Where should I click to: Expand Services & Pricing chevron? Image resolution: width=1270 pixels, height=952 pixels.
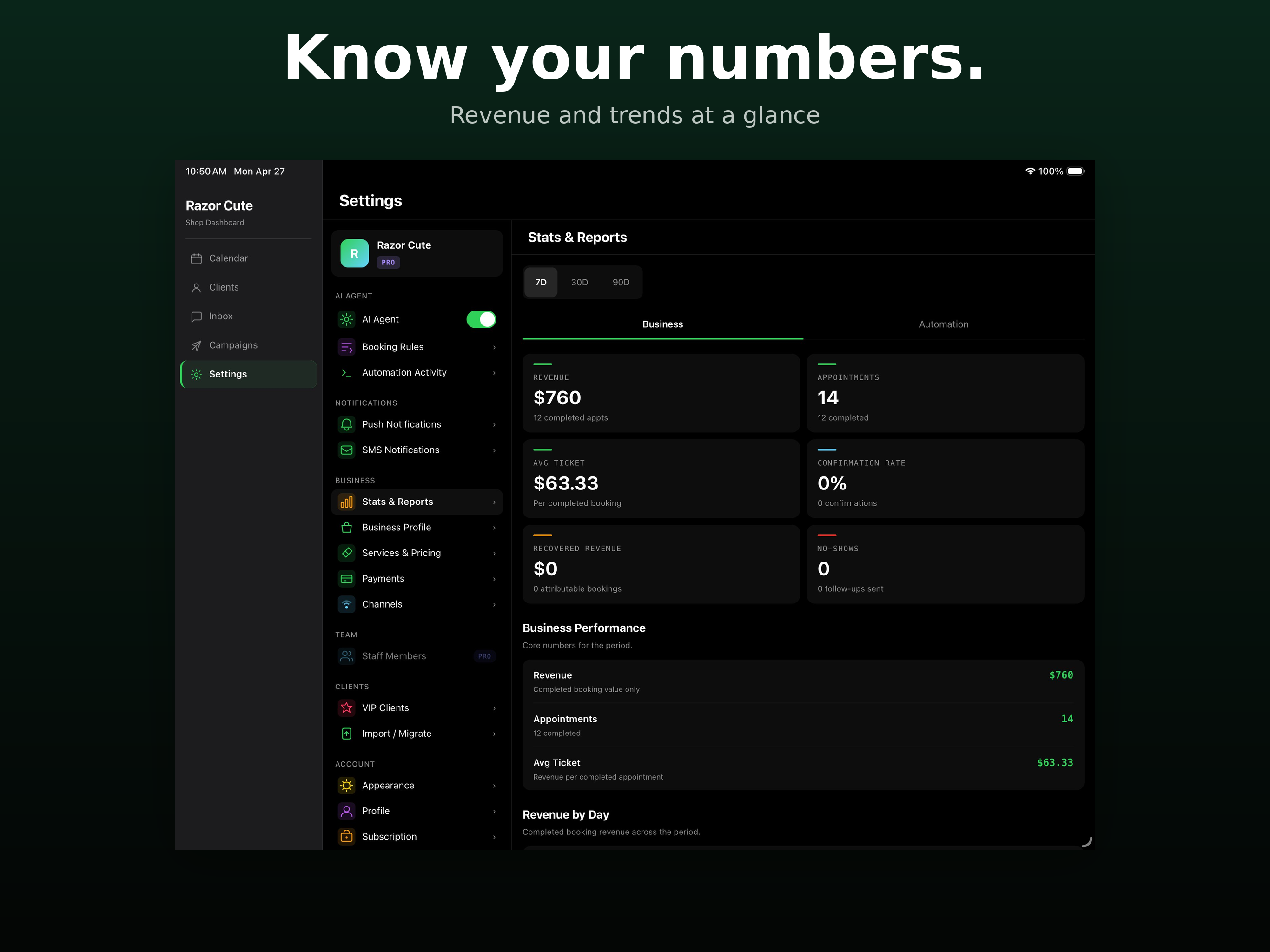pos(494,554)
